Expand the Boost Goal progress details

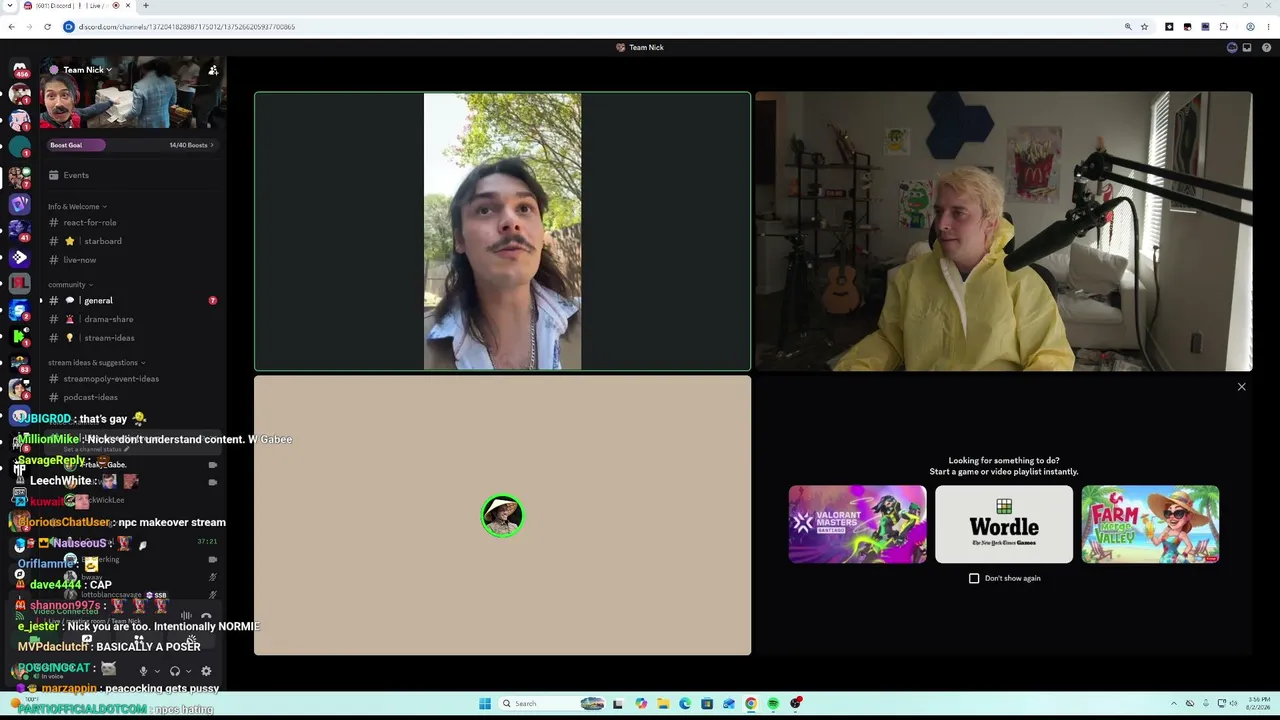click(213, 145)
